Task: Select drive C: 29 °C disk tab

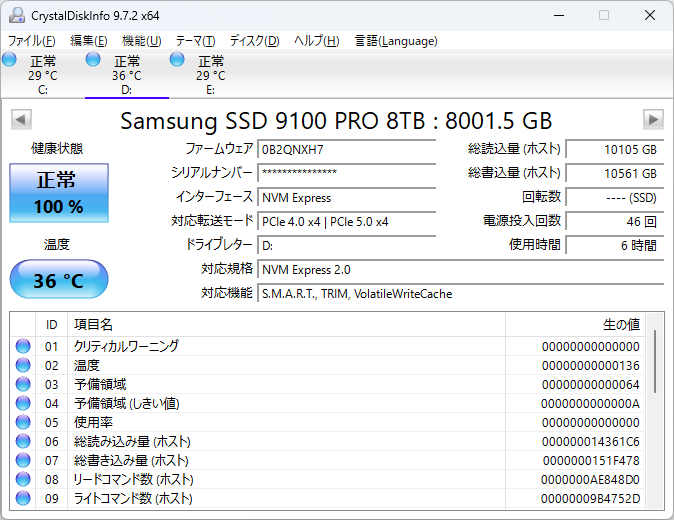Action: tap(43, 75)
